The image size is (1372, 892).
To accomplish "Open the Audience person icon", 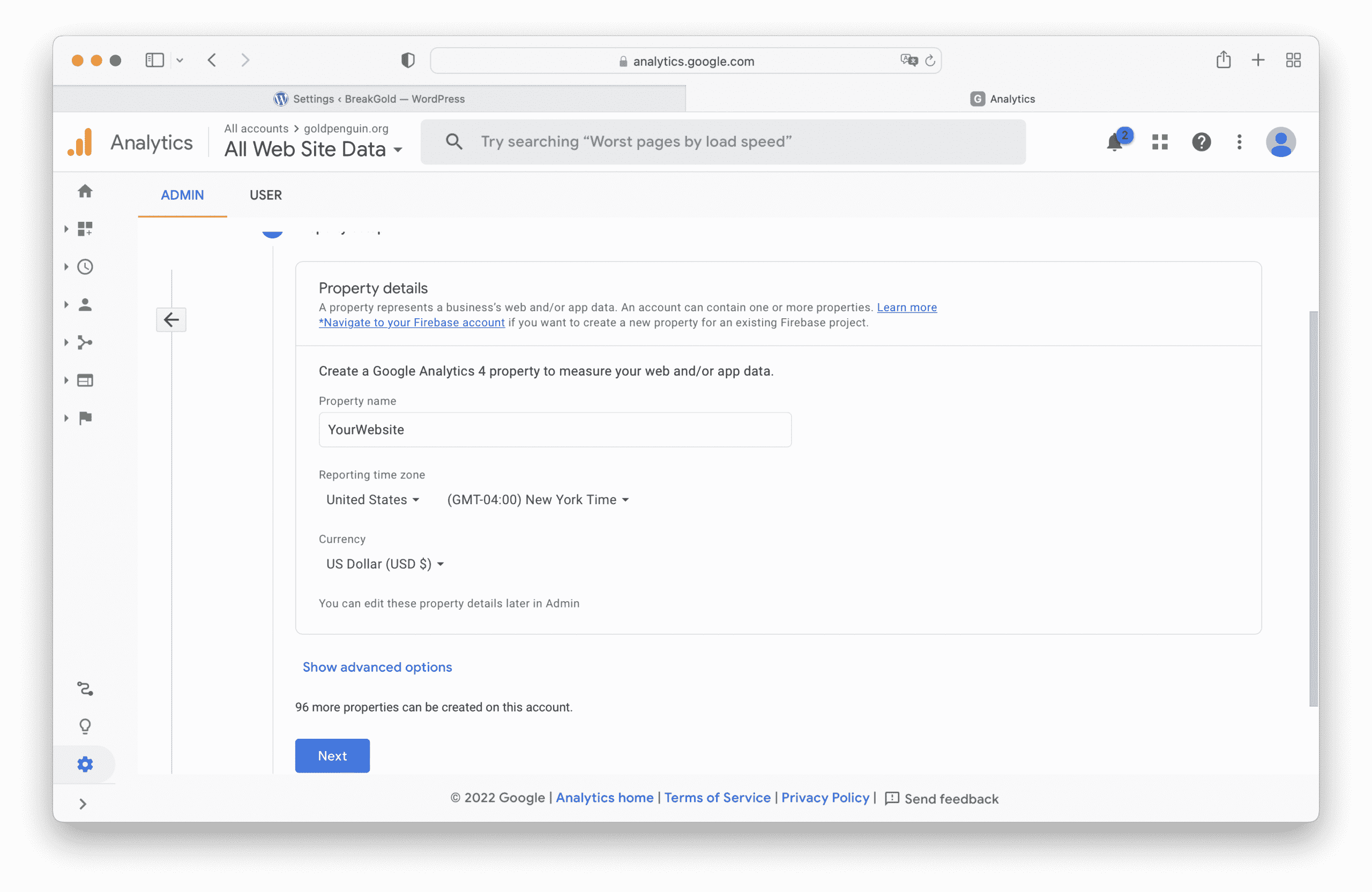I will coord(85,305).
